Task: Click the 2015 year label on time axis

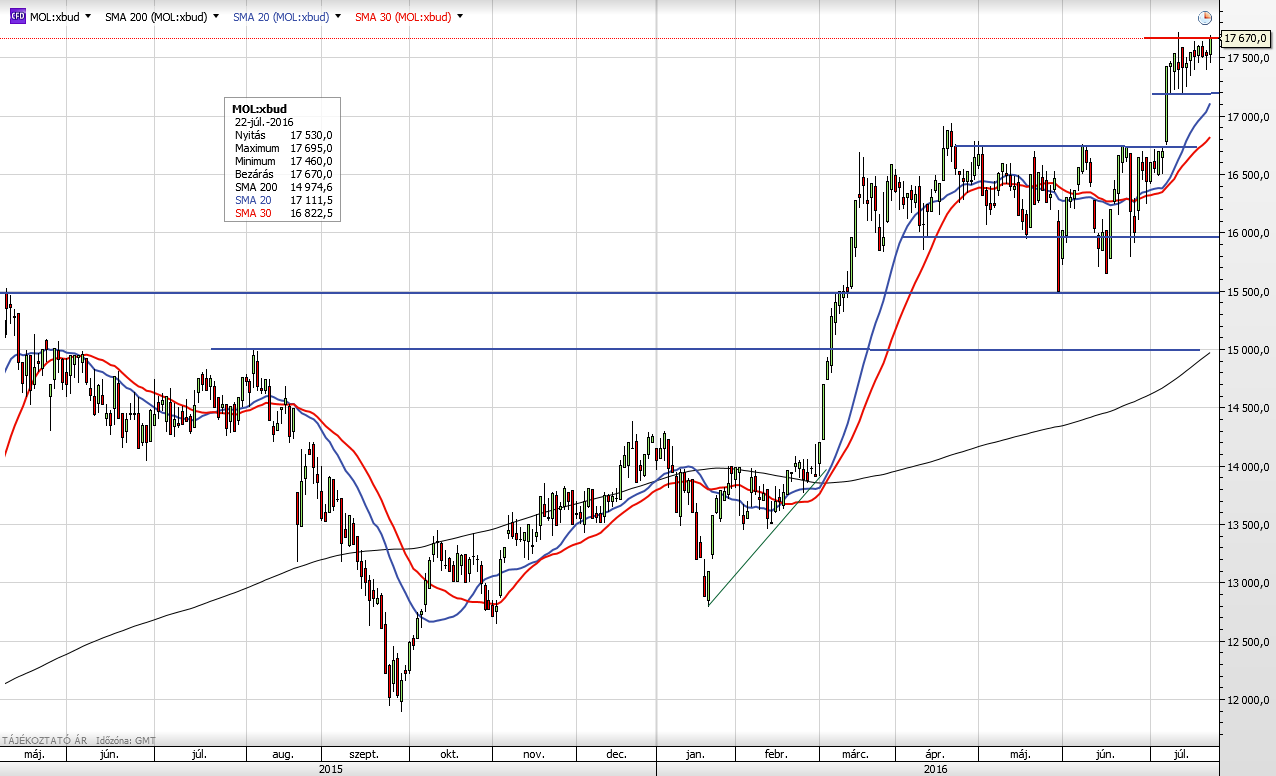Action: pos(330,769)
